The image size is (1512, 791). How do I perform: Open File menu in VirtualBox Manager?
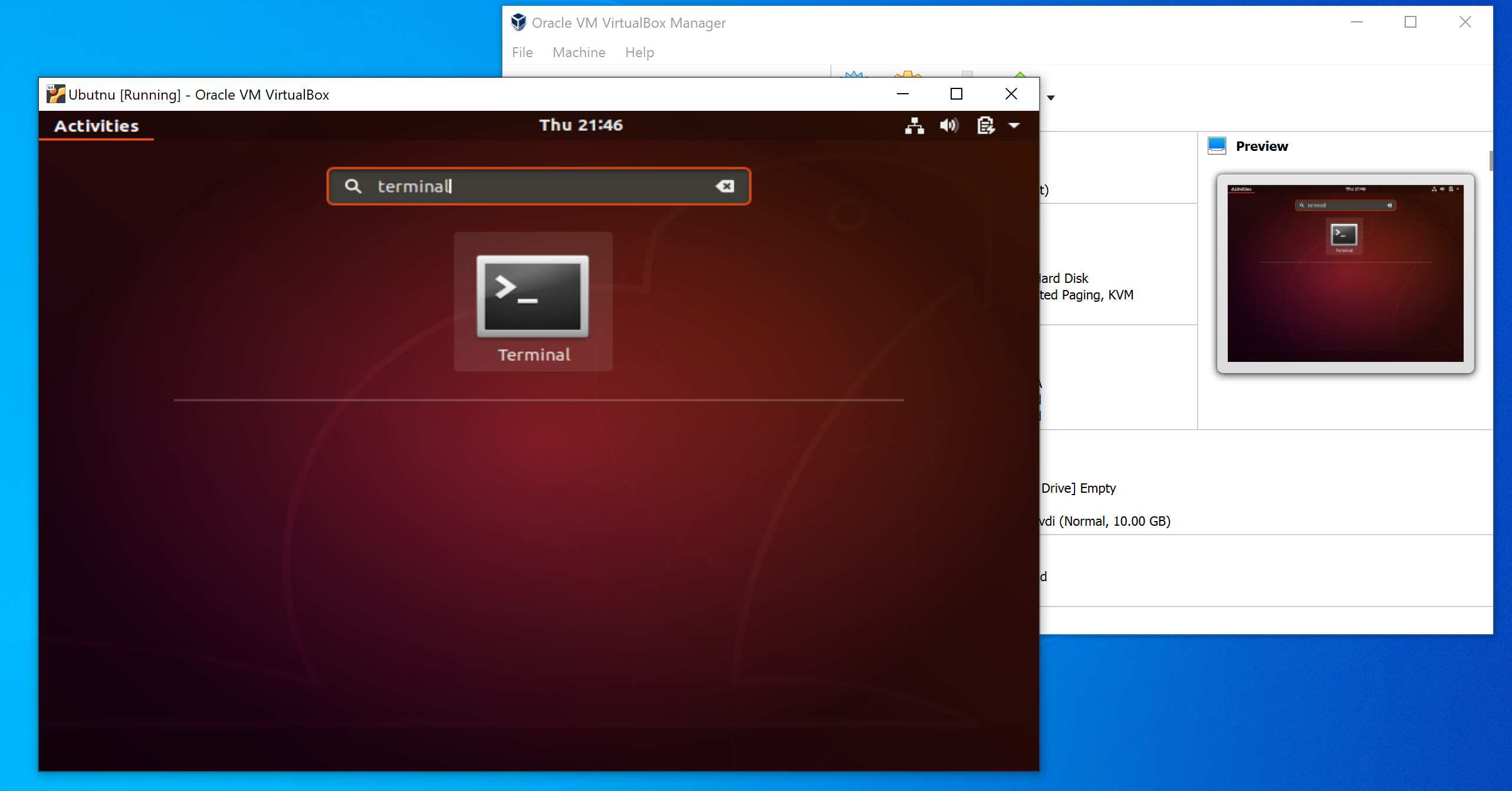pos(522,52)
